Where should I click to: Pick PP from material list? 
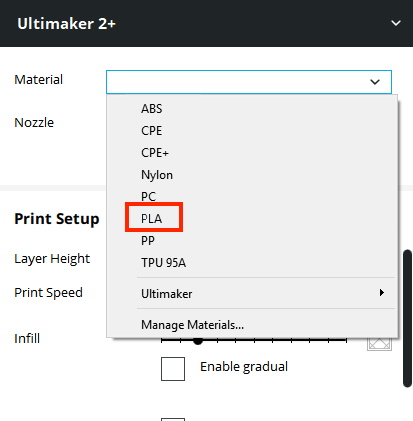point(148,241)
